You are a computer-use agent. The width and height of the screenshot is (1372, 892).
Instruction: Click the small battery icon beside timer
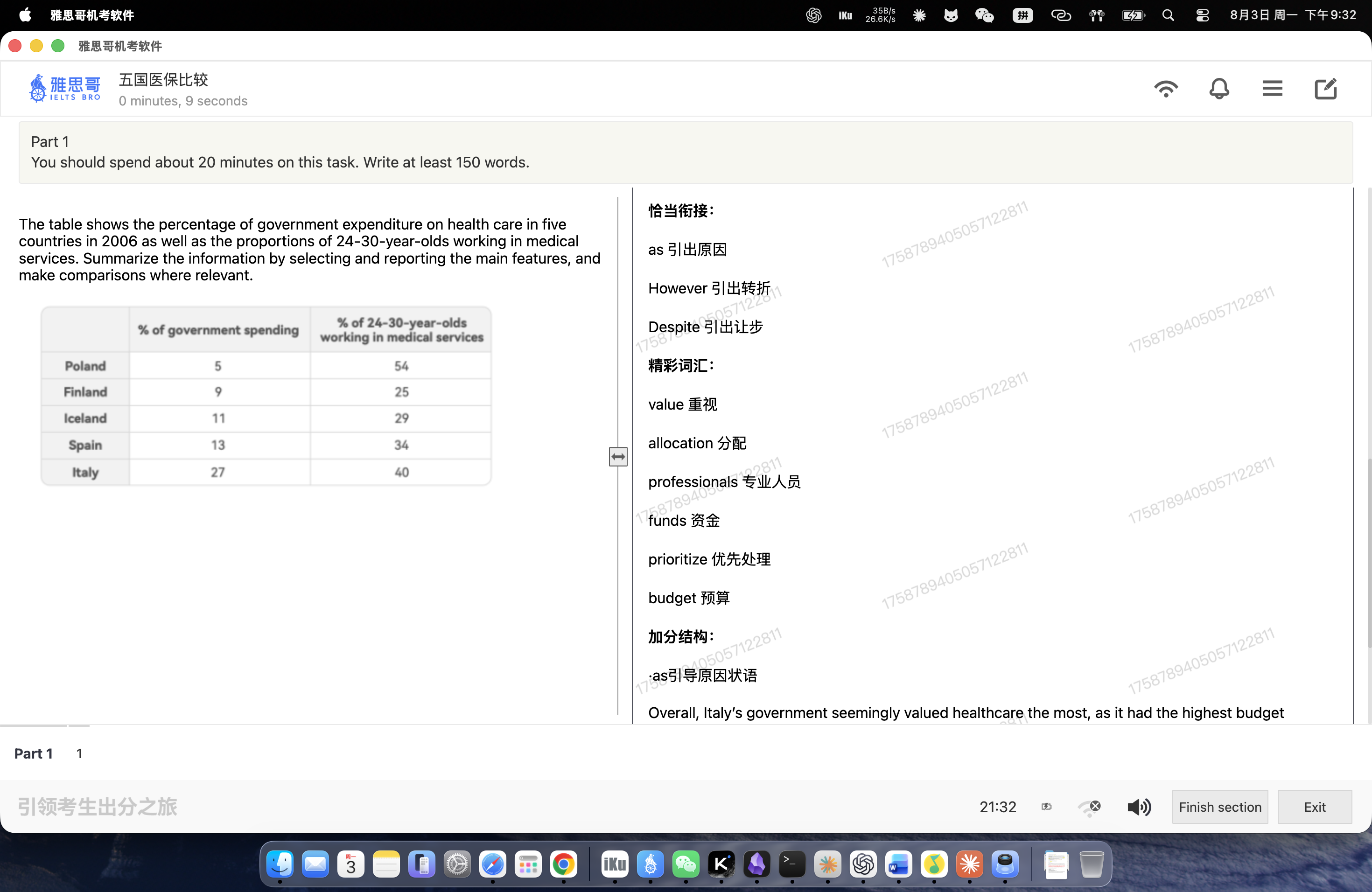pos(1046,807)
